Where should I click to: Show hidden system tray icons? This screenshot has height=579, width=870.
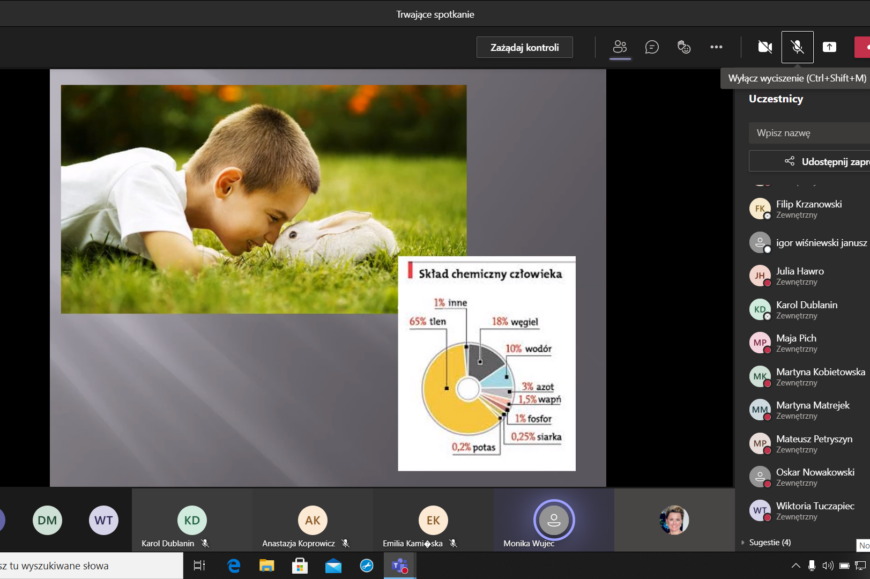(x=796, y=566)
